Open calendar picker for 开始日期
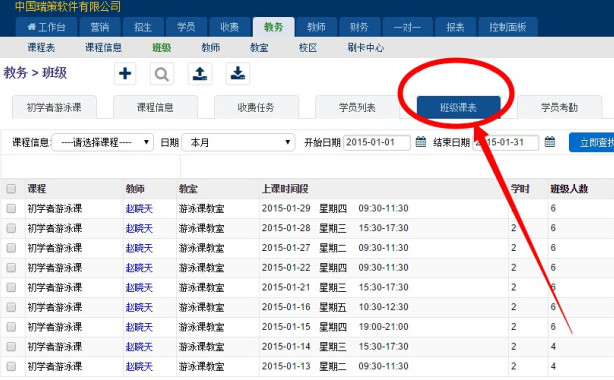 (421, 142)
